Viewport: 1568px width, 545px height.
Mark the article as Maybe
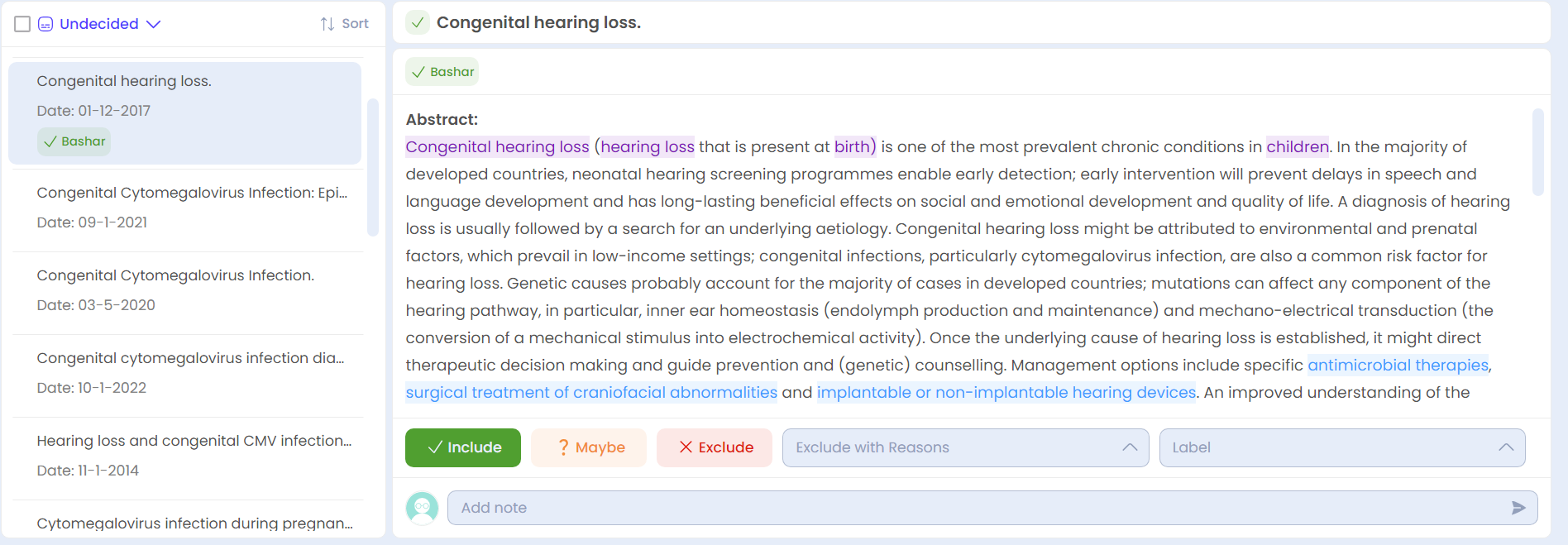pyautogui.click(x=589, y=447)
